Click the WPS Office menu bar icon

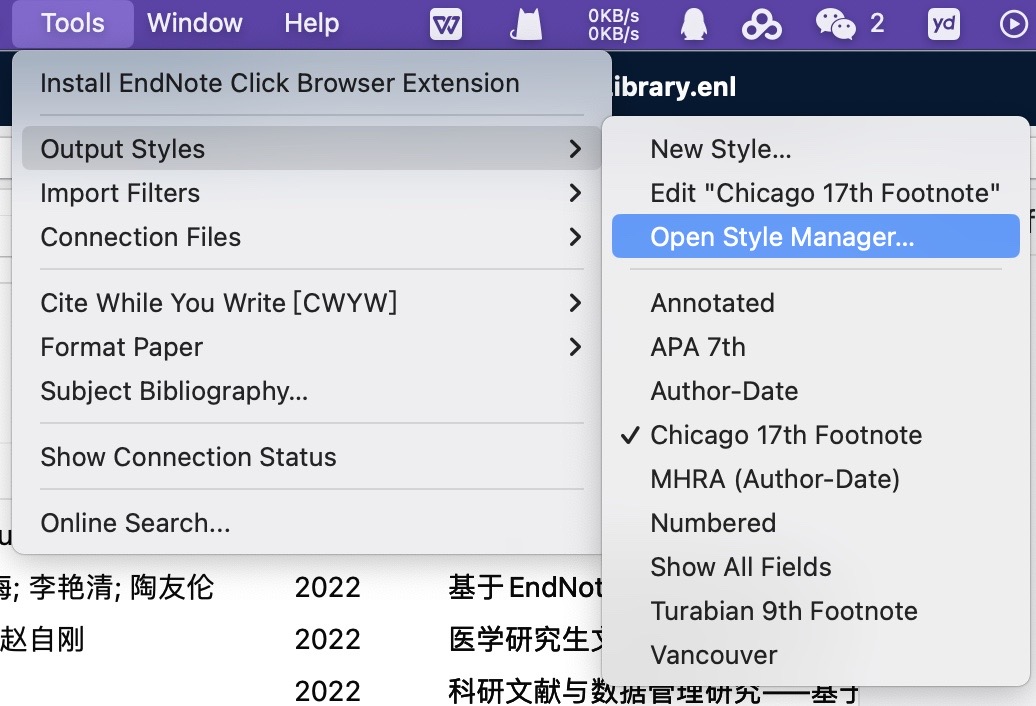pyautogui.click(x=446, y=24)
